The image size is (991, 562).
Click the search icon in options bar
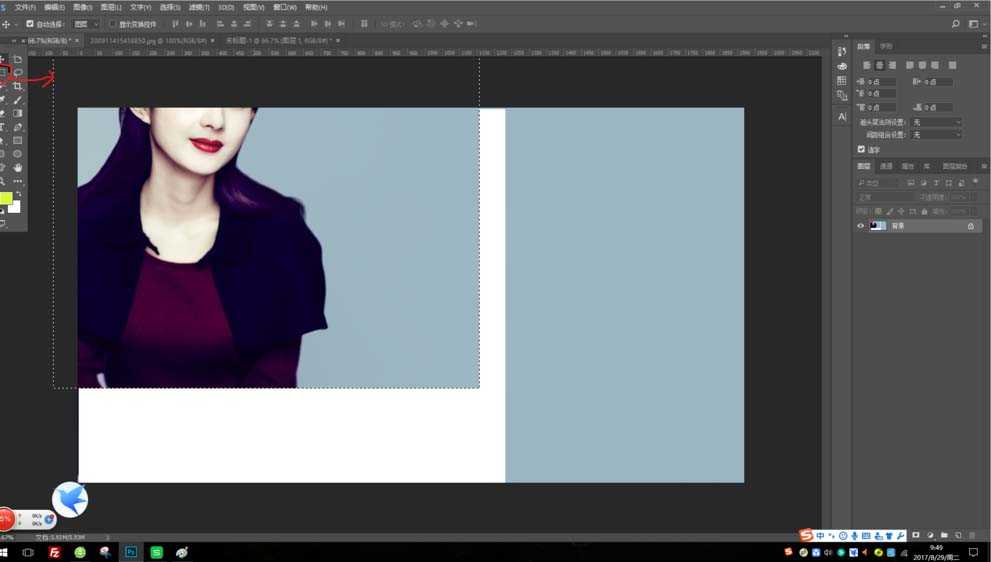tap(956, 24)
